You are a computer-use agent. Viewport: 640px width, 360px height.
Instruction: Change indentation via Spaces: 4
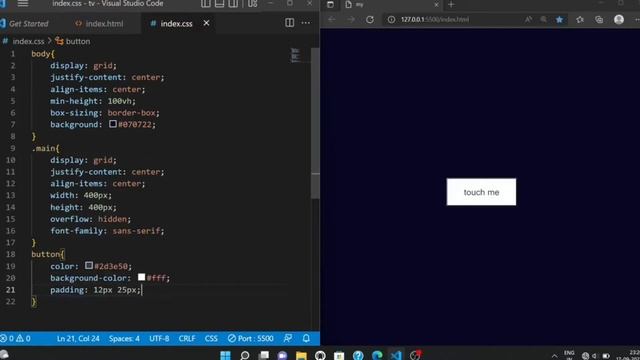coord(124,338)
